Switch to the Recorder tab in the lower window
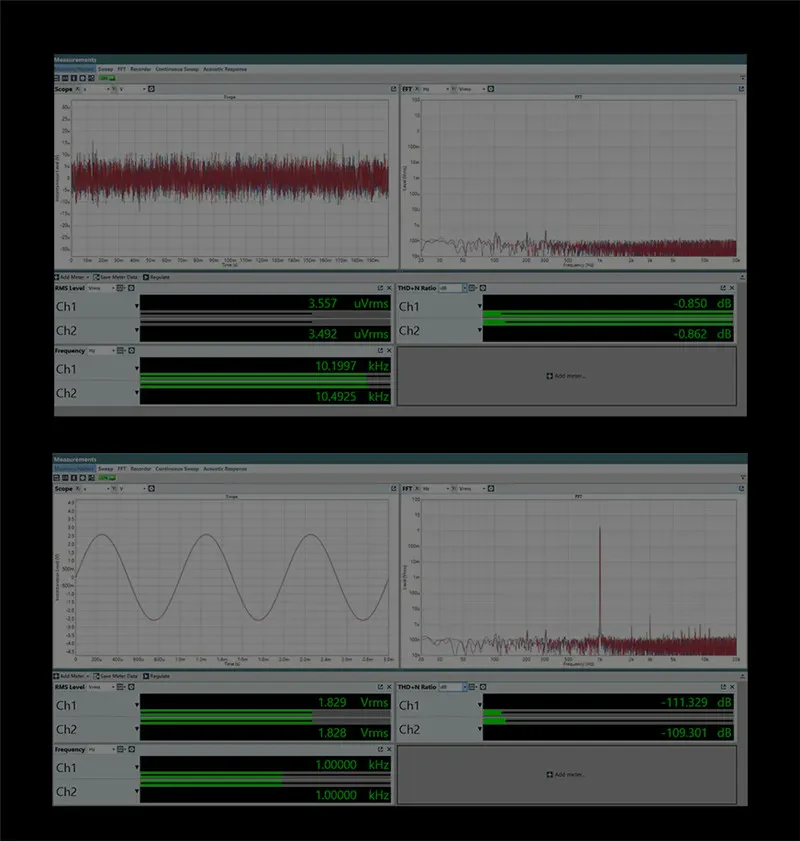Image resolution: width=800 pixels, height=841 pixels. click(x=140, y=469)
